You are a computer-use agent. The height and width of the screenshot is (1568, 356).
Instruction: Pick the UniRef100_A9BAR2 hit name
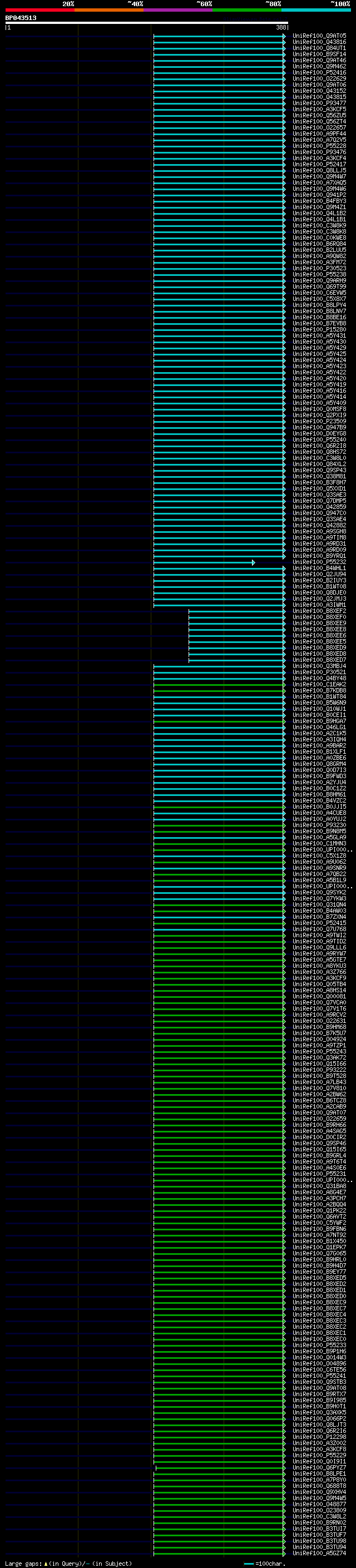319,746
